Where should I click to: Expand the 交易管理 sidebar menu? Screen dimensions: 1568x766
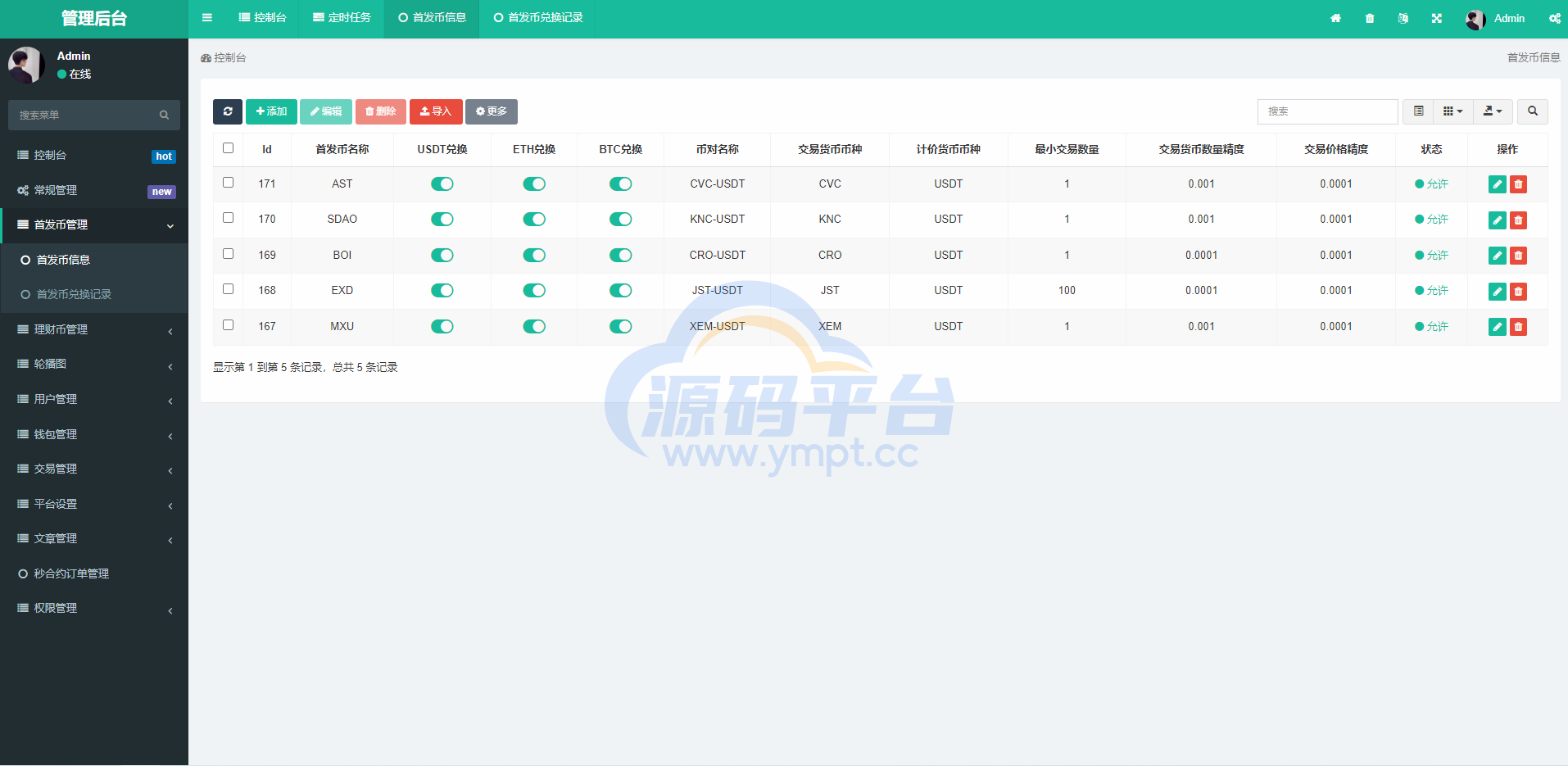pyautogui.click(x=94, y=469)
